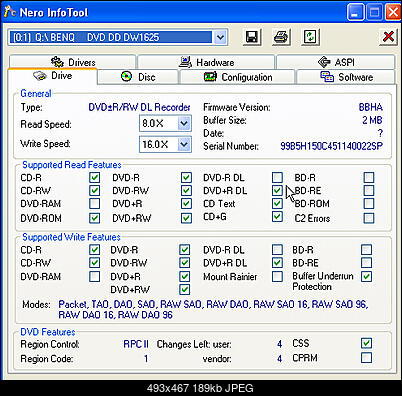This screenshot has width=402, height=396.
Task: Toggle DVD-RAM read feature checkbox
Action: point(95,203)
